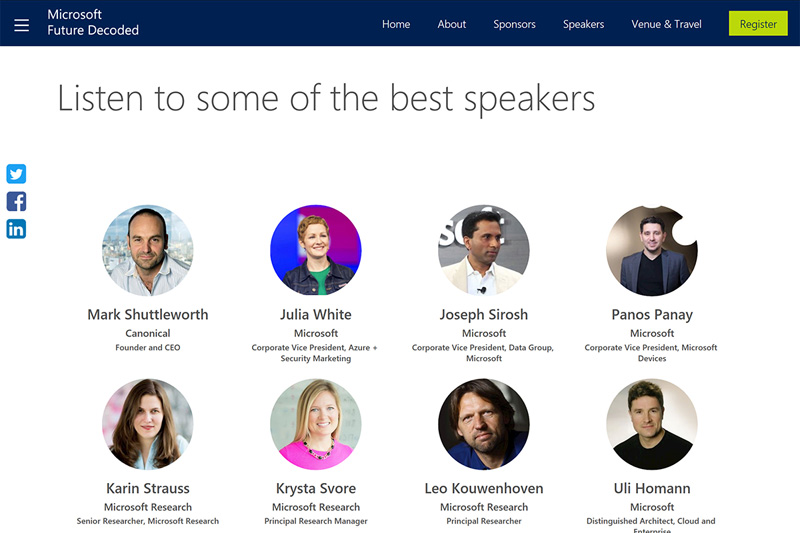Click the name Panos Panay
The width and height of the screenshot is (800, 533).
point(652,315)
